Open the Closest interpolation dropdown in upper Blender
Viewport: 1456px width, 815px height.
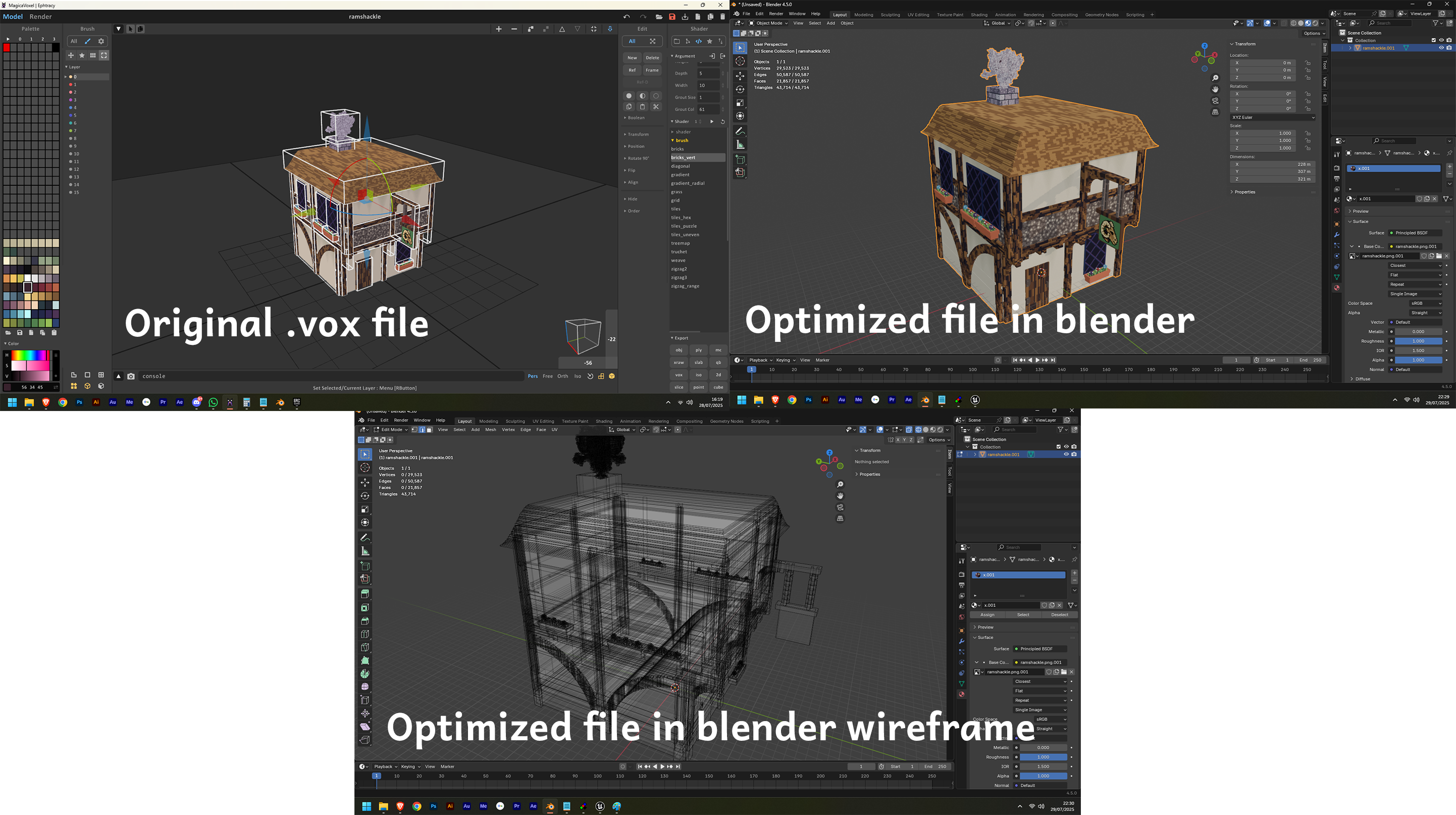tap(1415, 266)
